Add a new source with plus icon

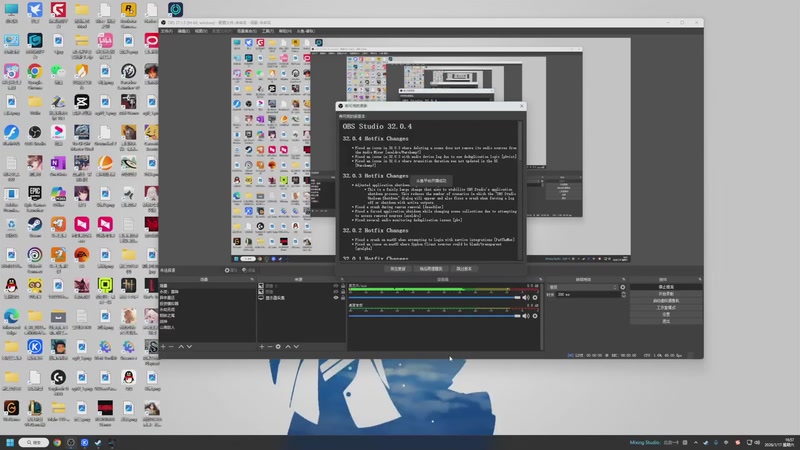(x=262, y=346)
